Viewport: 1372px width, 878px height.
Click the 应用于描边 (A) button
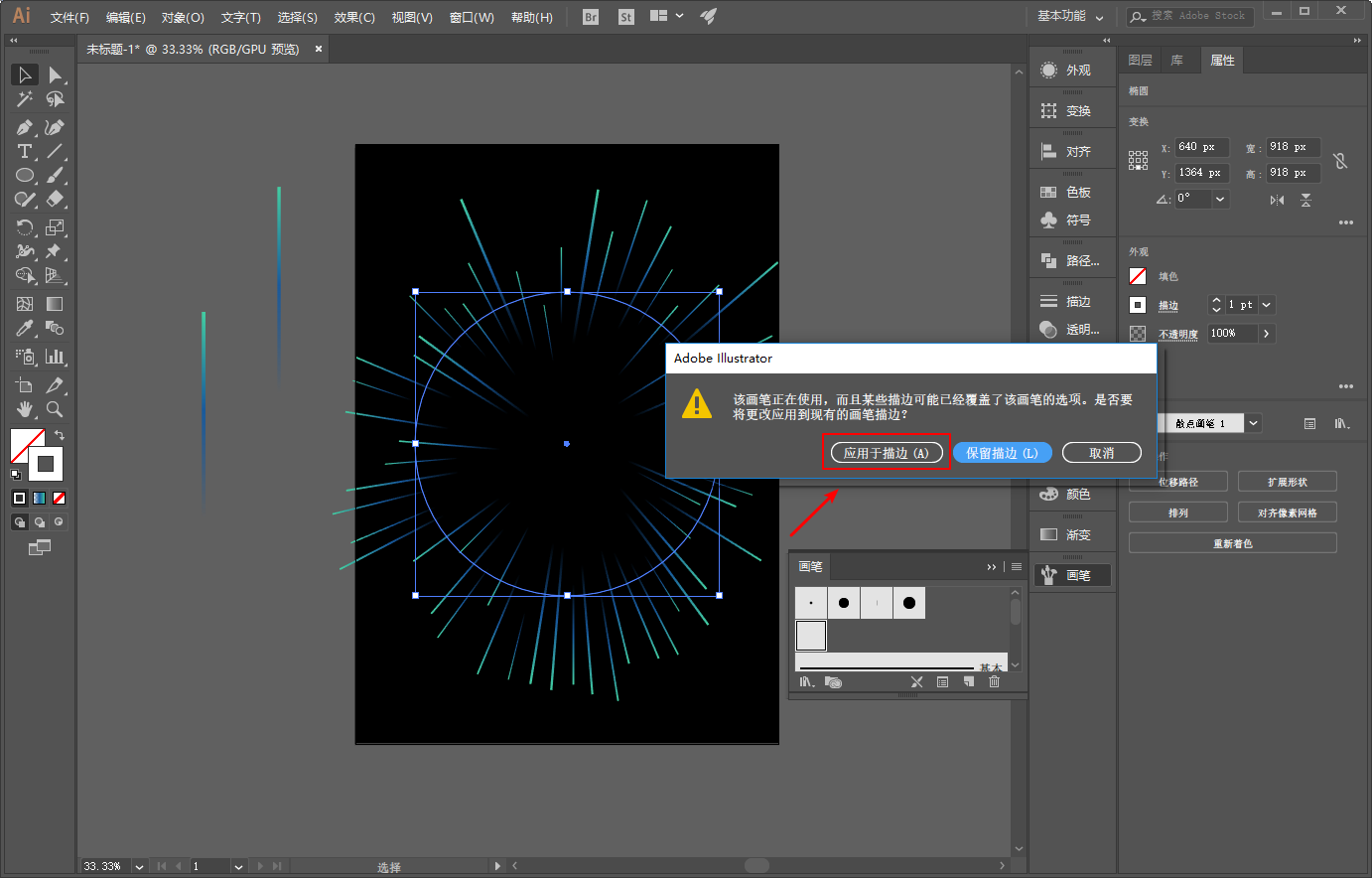pyautogui.click(x=887, y=453)
